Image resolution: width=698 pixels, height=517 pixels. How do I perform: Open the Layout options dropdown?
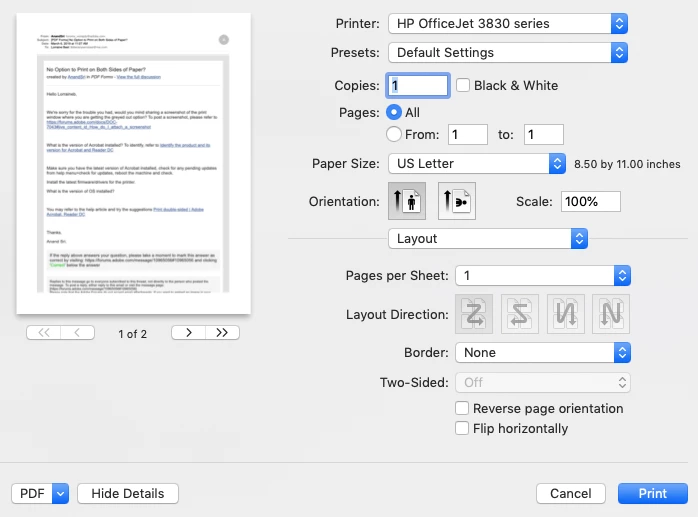pos(488,239)
